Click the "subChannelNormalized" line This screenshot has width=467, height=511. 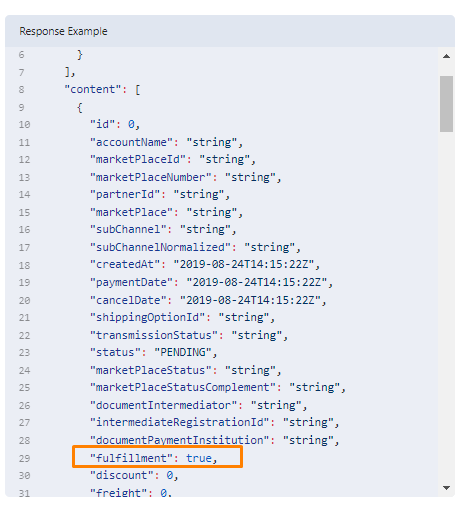coord(195,247)
